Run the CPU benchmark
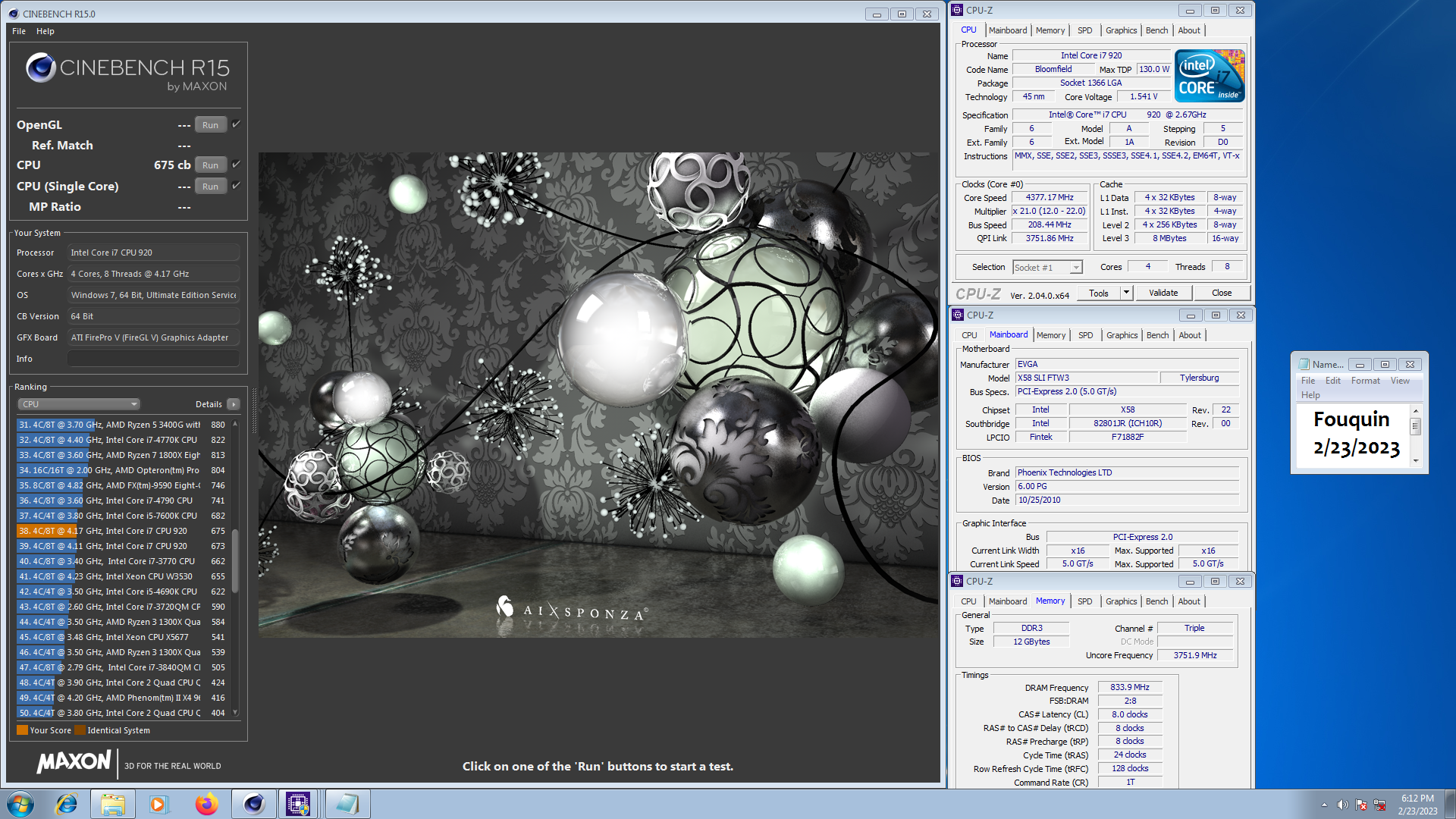 click(x=210, y=165)
